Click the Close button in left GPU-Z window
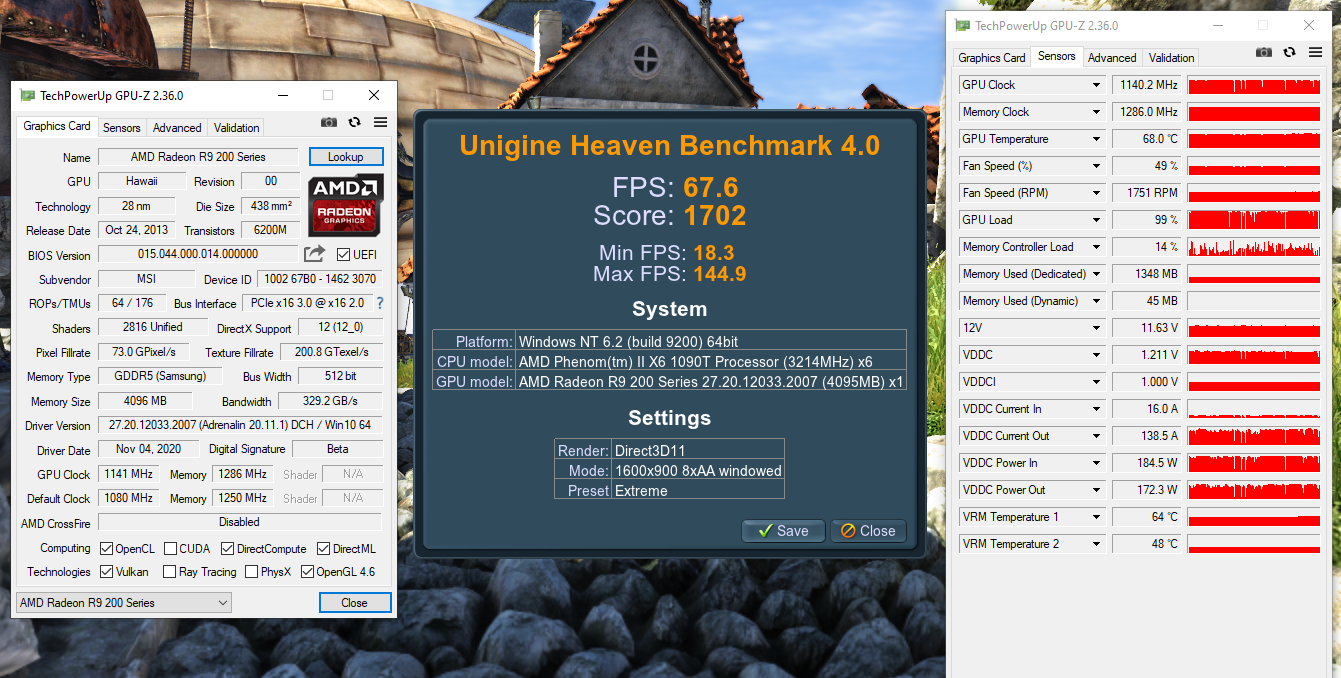The width and height of the screenshot is (1341, 678). click(x=355, y=603)
